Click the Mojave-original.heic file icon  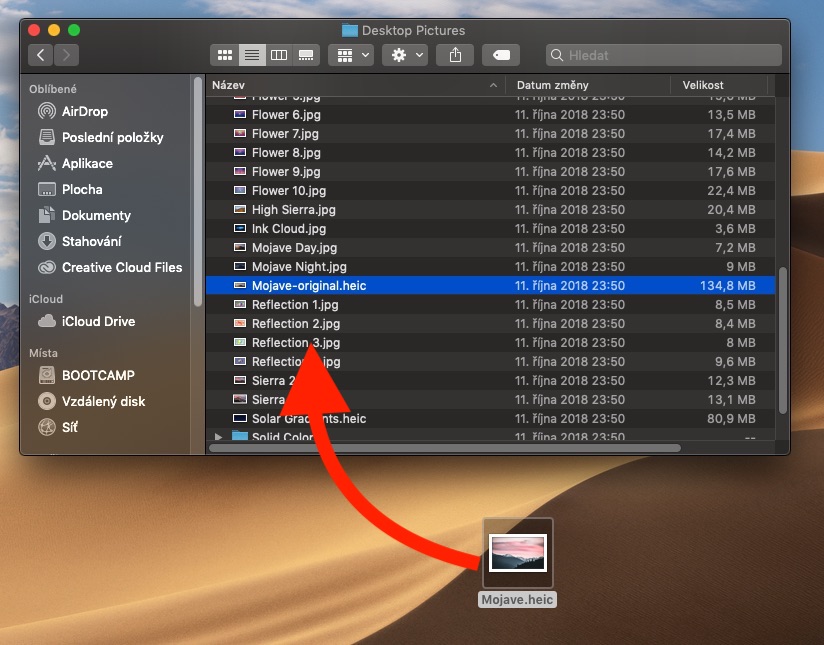pyautogui.click(x=240, y=285)
